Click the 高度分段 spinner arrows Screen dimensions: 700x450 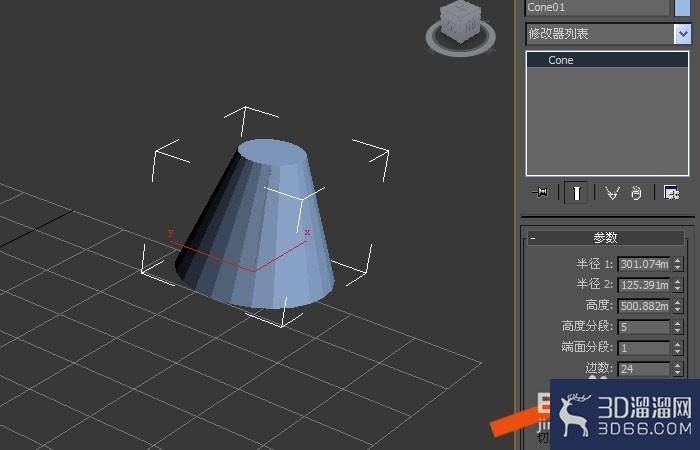678,327
